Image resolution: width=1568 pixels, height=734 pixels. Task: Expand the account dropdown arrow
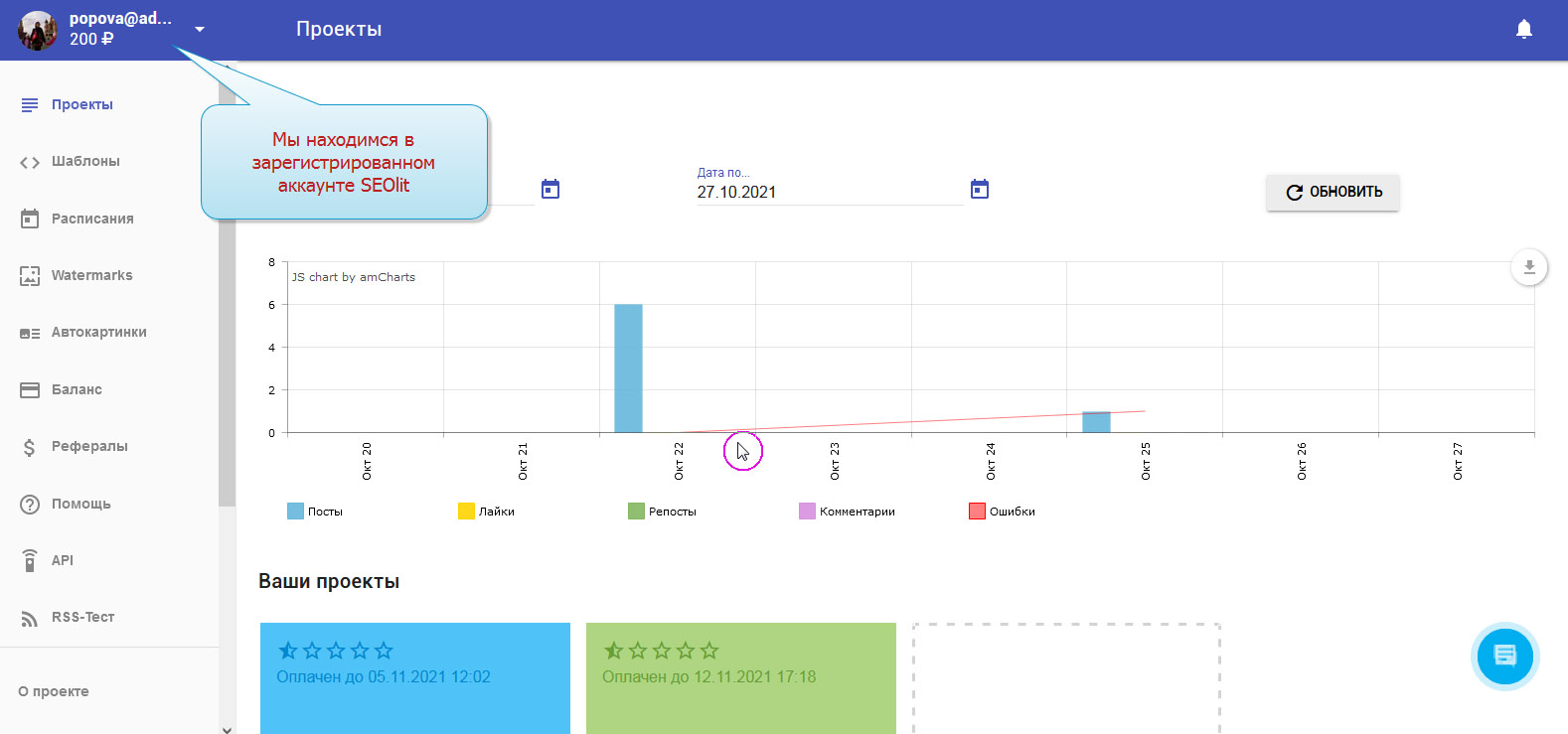200,30
